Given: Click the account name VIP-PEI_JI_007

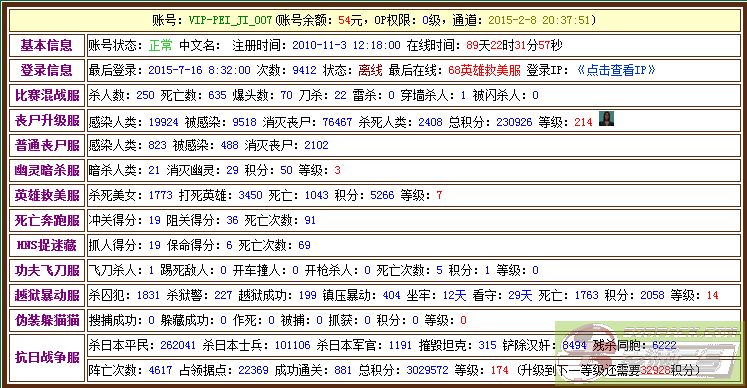Looking at the screenshot, I should (230, 20).
